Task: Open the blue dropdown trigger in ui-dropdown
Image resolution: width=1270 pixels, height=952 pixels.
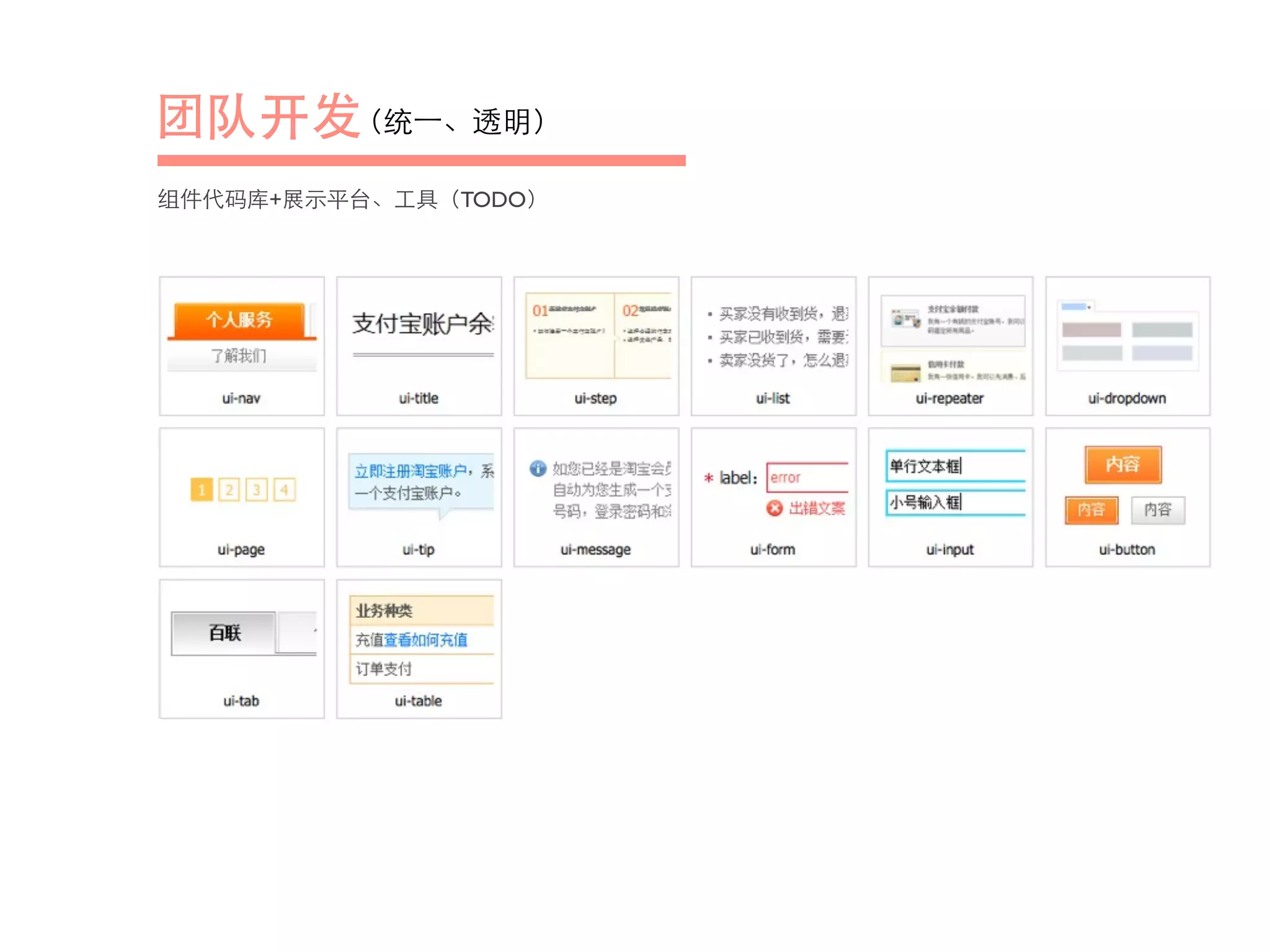Action: (x=1076, y=306)
